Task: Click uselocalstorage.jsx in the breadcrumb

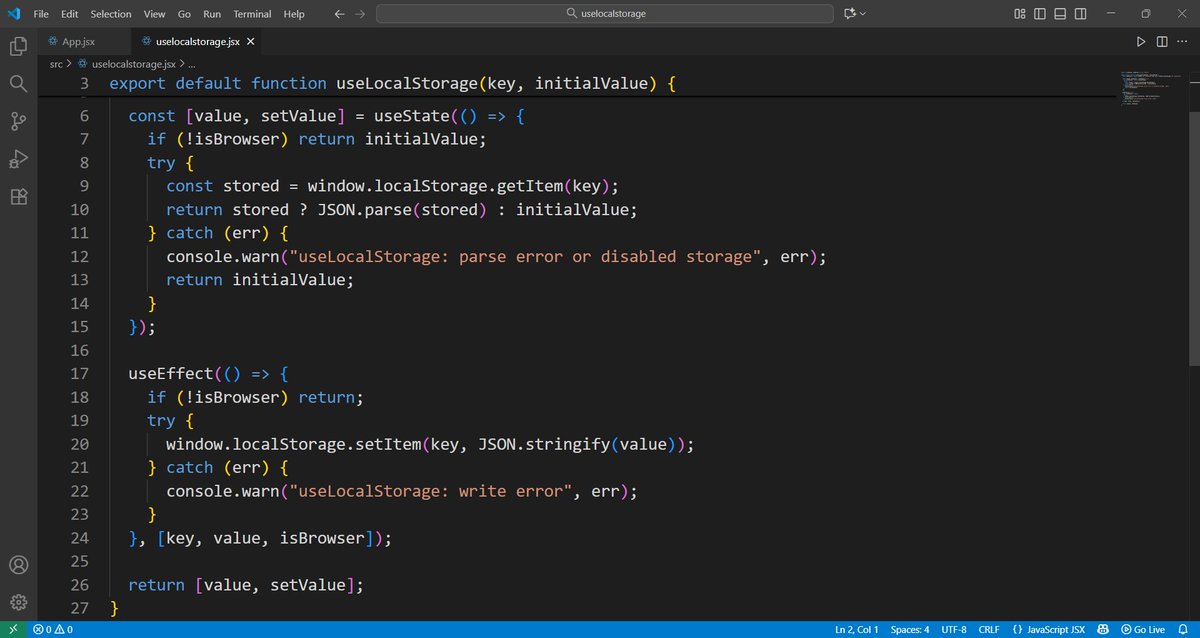Action: click(133, 63)
